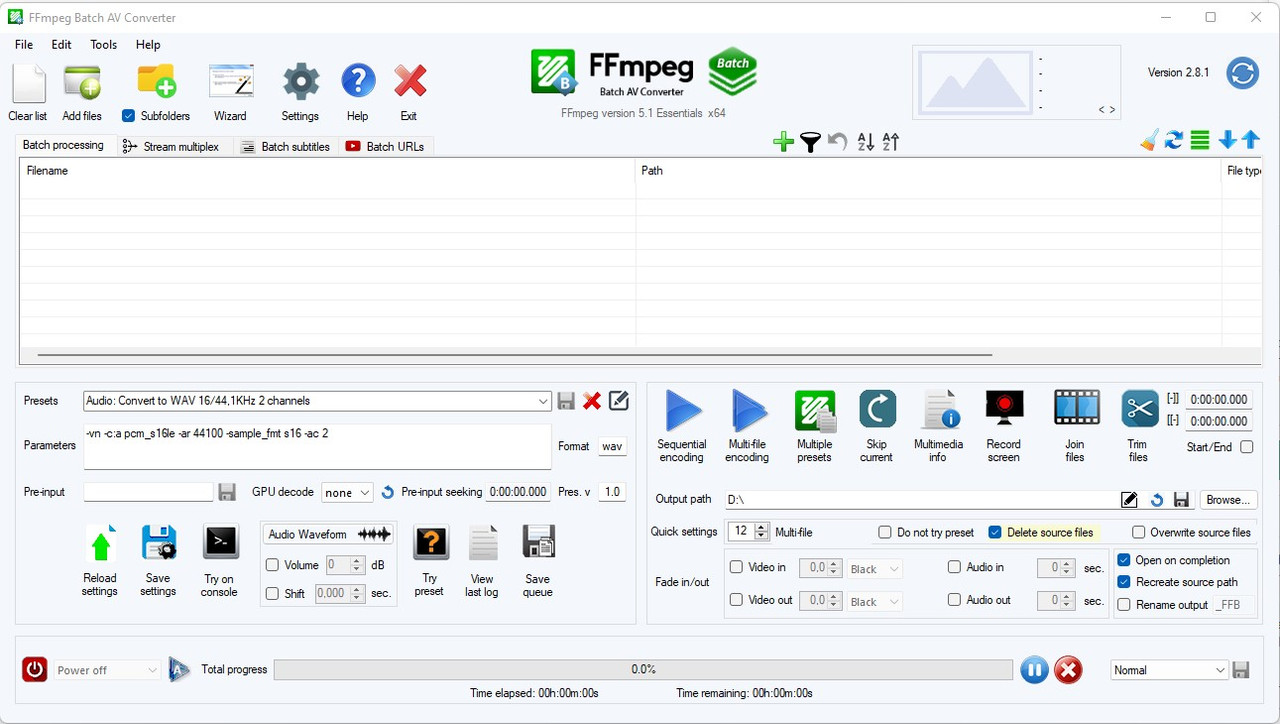The width and height of the screenshot is (1280, 724).
Task: Open Multiple presets
Action: tap(815, 410)
